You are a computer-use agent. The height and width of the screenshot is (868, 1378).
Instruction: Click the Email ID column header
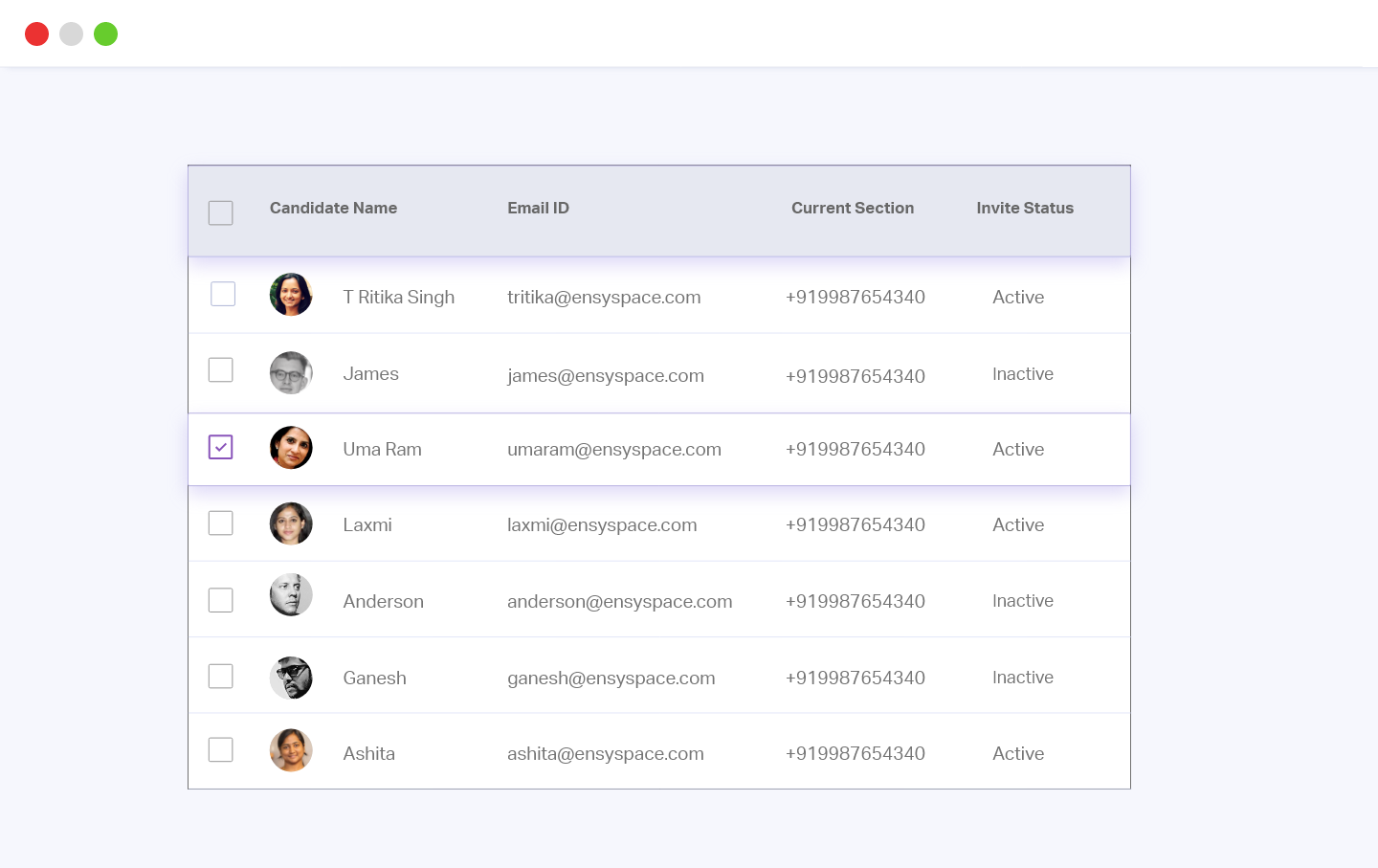(x=538, y=209)
